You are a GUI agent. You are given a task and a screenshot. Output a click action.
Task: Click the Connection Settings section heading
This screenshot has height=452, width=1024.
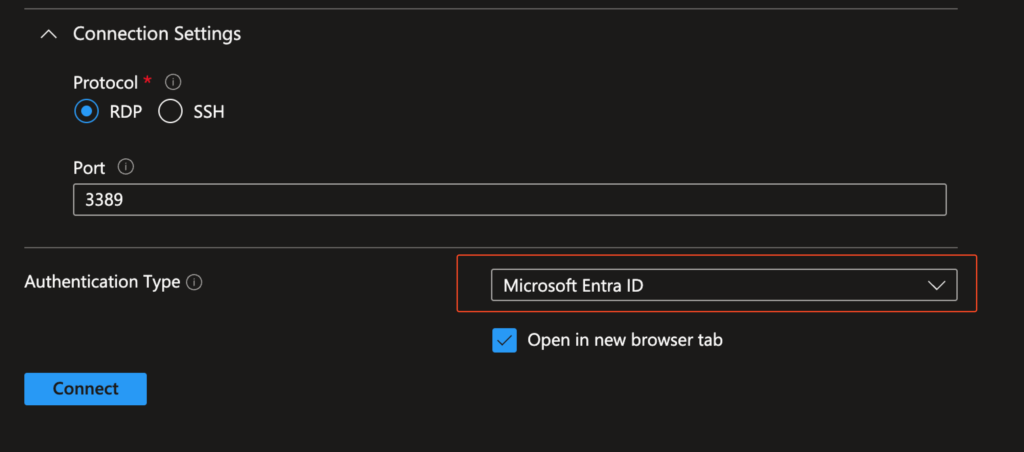(157, 34)
